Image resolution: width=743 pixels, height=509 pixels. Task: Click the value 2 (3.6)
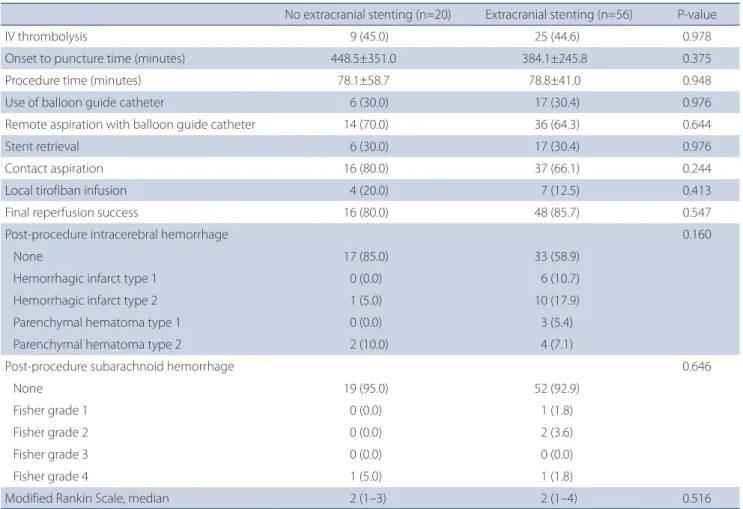[x=557, y=433]
